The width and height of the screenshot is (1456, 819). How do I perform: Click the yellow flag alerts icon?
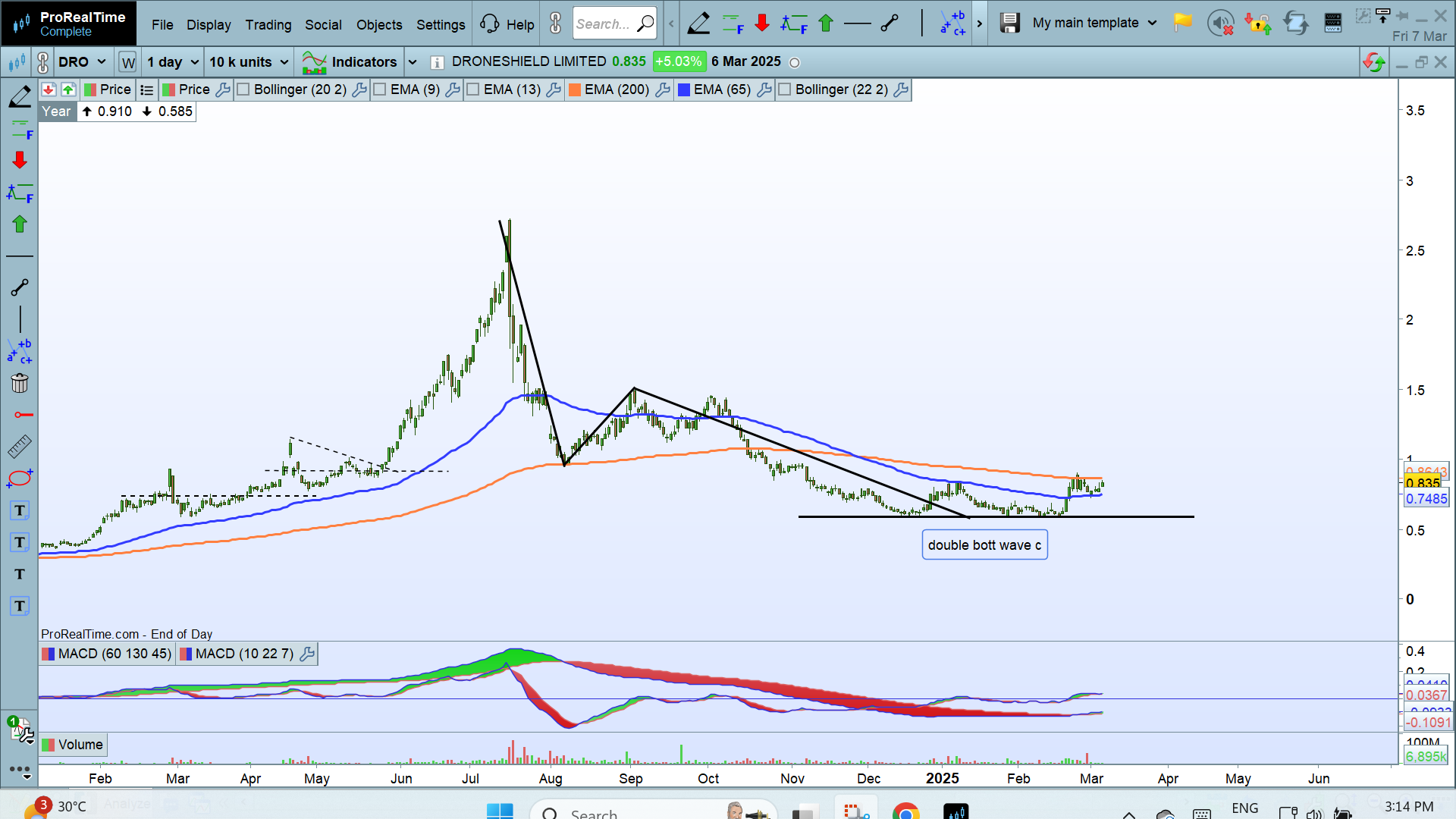pos(1182,23)
